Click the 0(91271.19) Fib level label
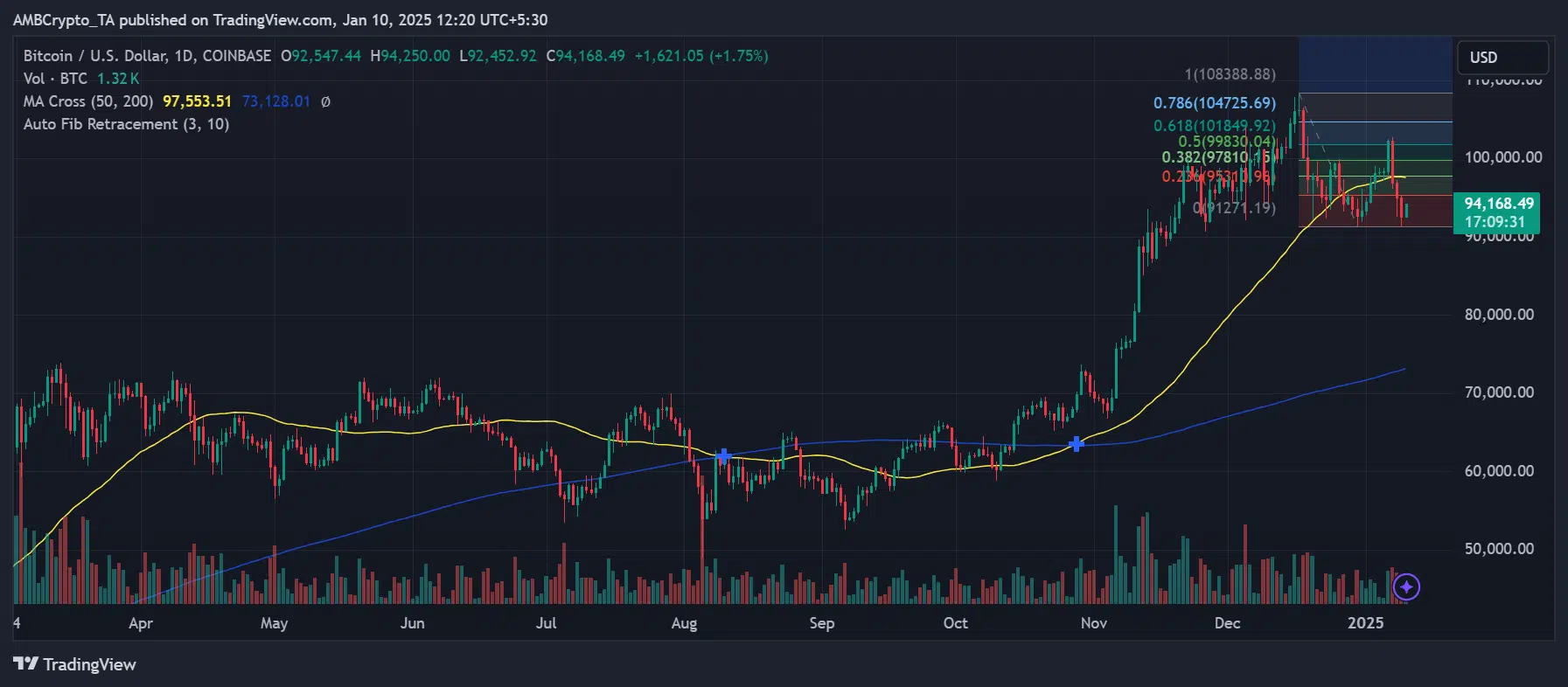The width and height of the screenshot is (1568, 687). coord(1234,208)
